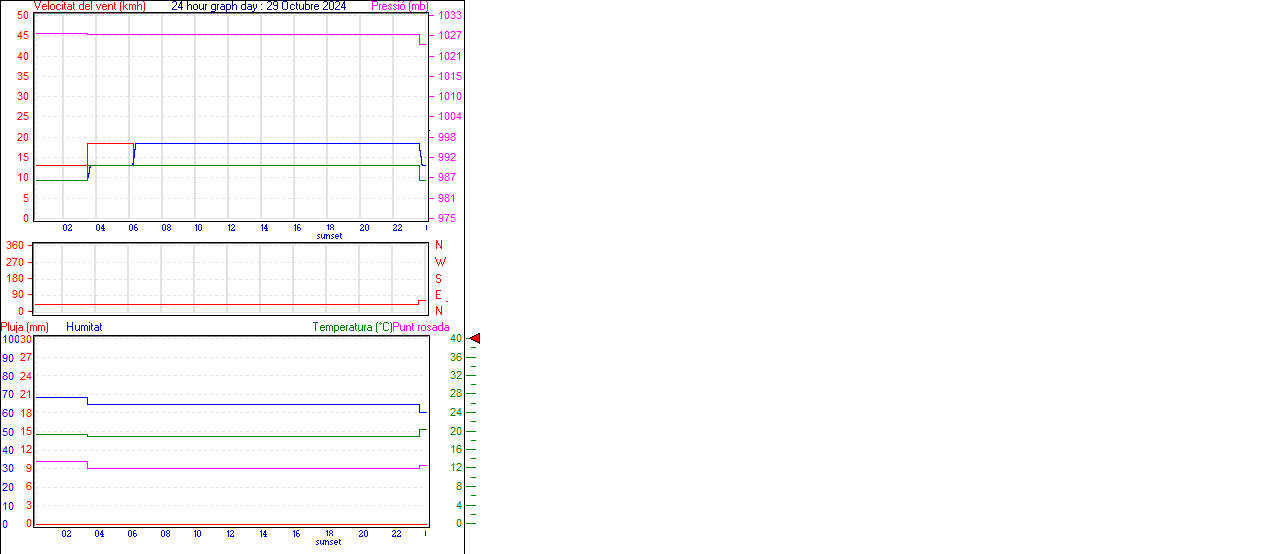Click the 'S' compass direction label

(438, 279)
